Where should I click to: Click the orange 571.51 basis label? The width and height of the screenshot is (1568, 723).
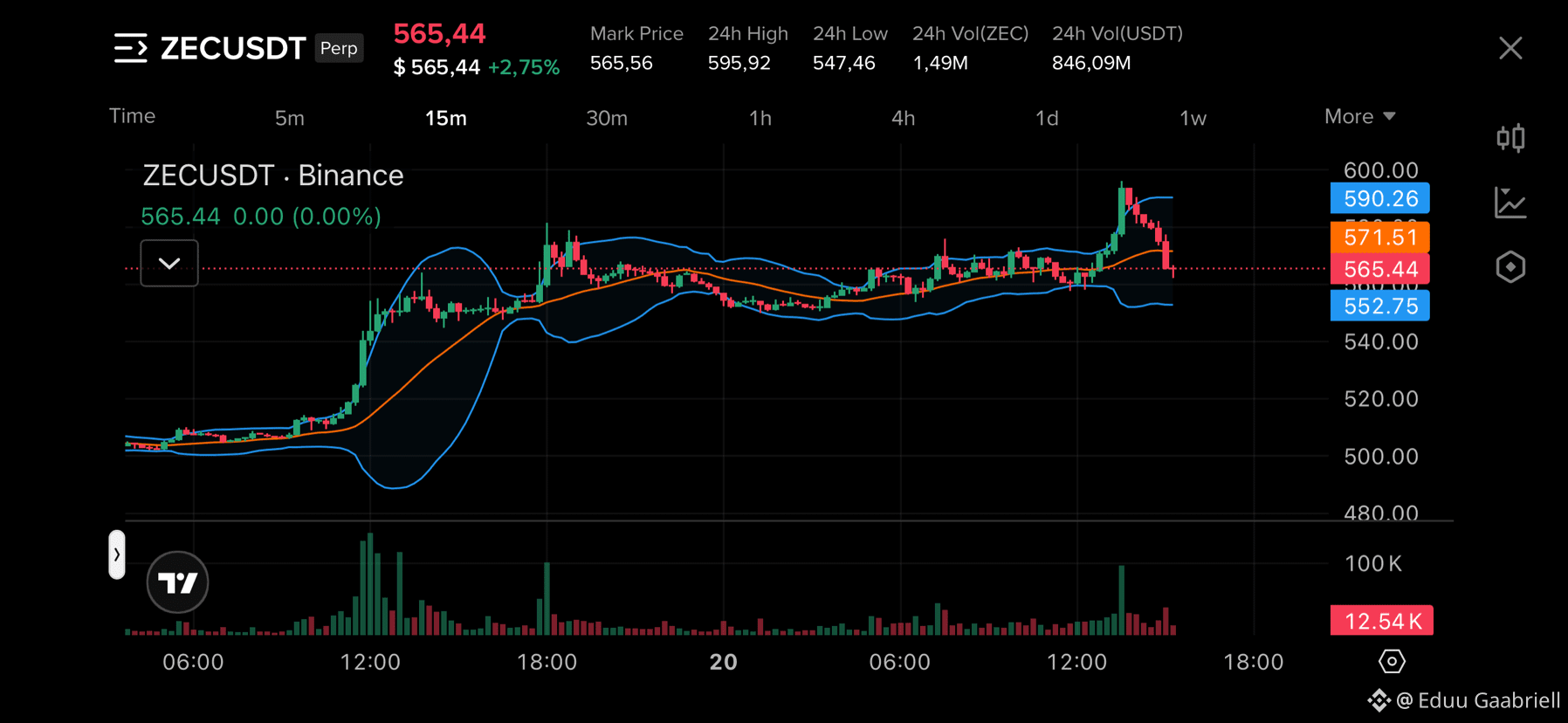[1380, 237]
